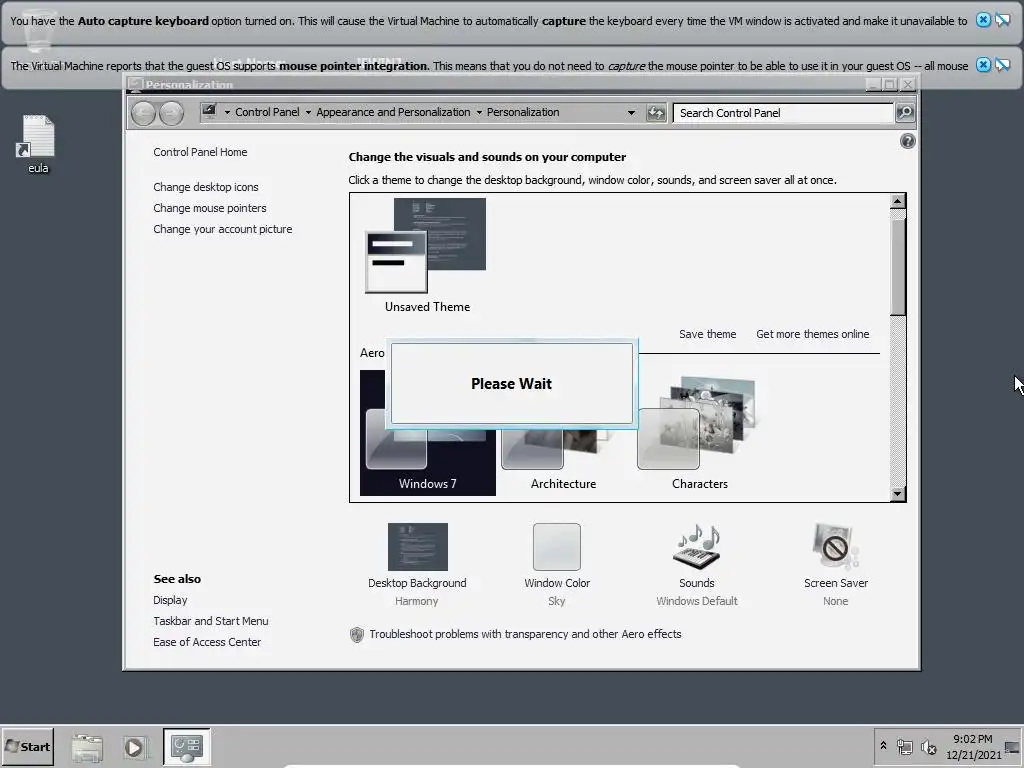Open Ease of Access Center link
This screenshot has width=1024, height=768.
[x=207, y=642]
